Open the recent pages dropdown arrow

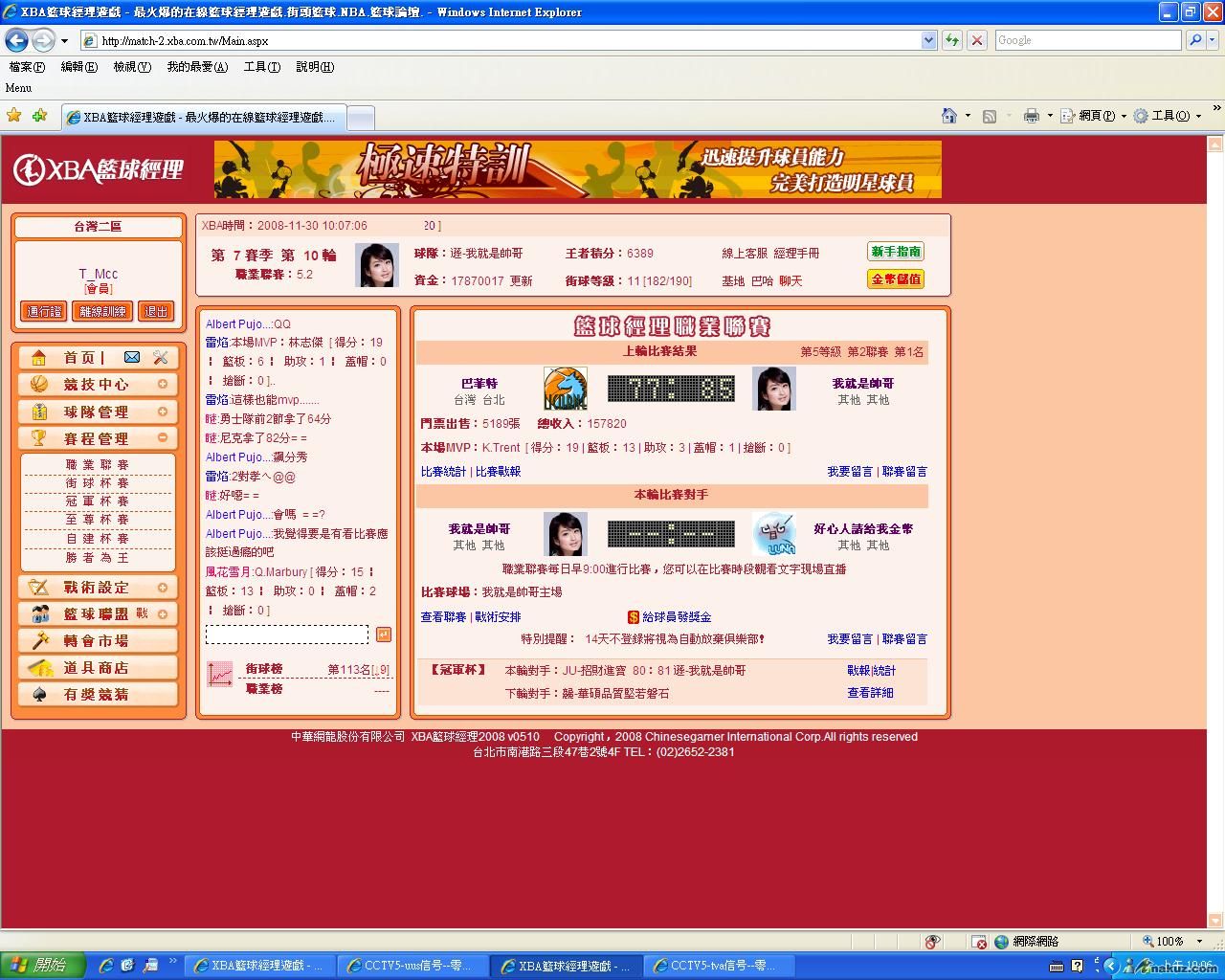pyautogui.click(x=64, y=40)
